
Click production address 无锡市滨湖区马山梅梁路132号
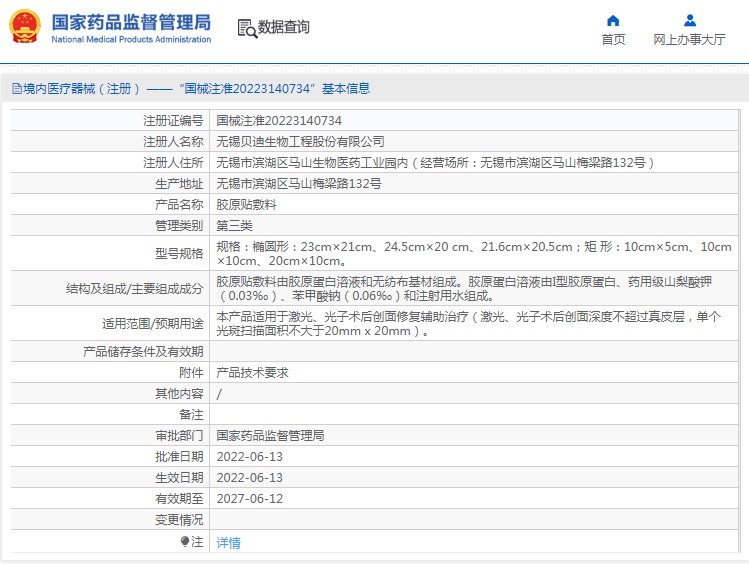299,184
